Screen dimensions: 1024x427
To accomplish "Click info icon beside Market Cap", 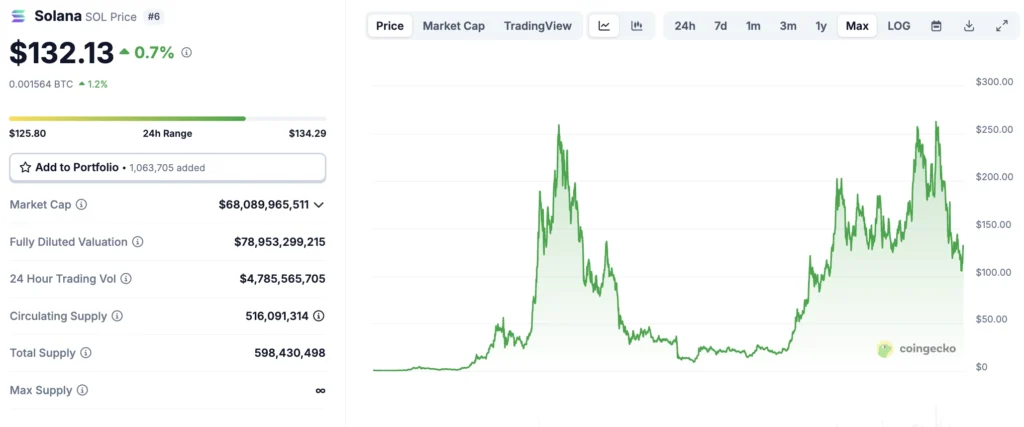I will 82,204.
